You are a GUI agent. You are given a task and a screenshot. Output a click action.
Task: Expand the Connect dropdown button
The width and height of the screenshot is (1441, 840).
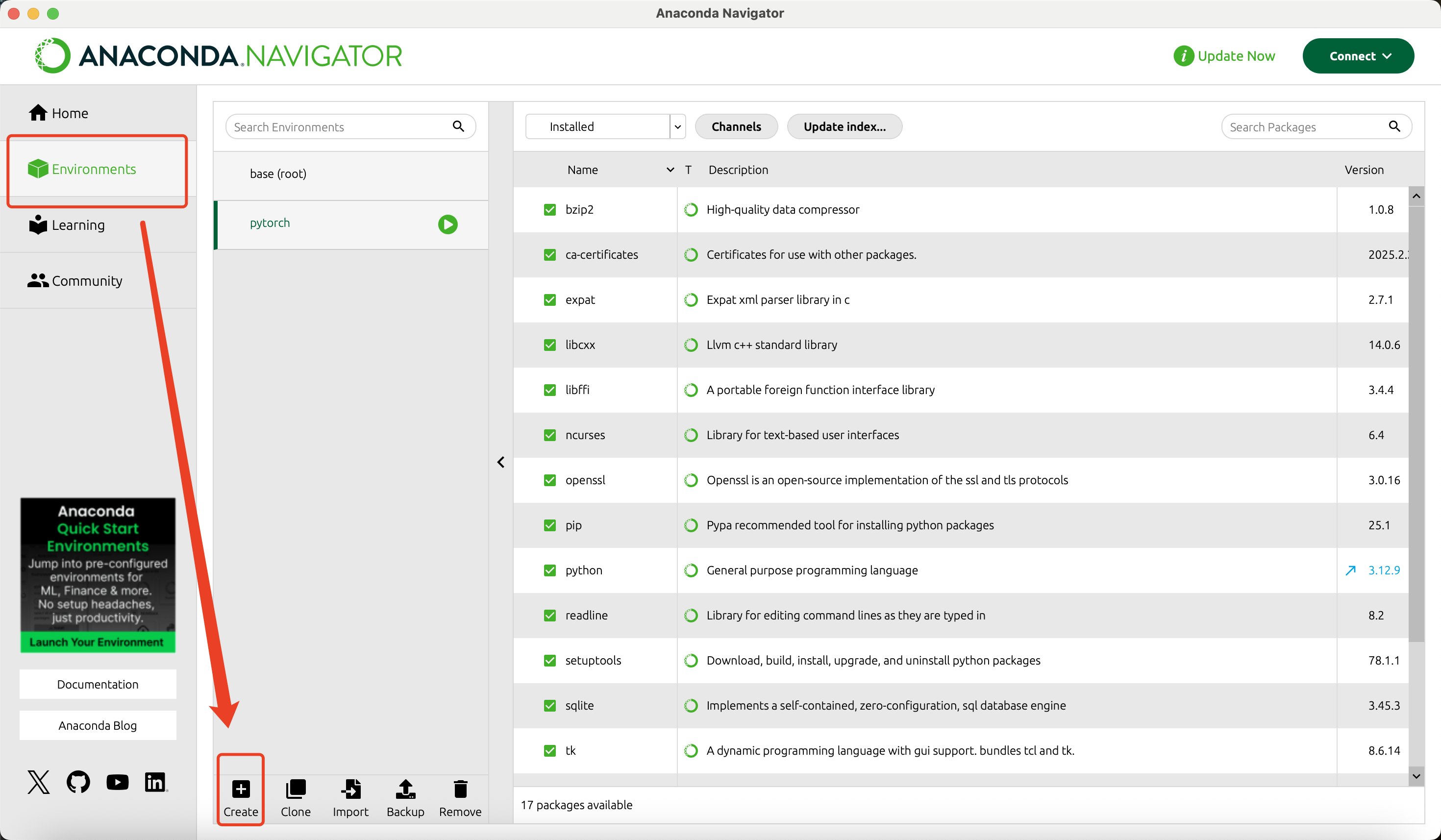point(1358,56)
